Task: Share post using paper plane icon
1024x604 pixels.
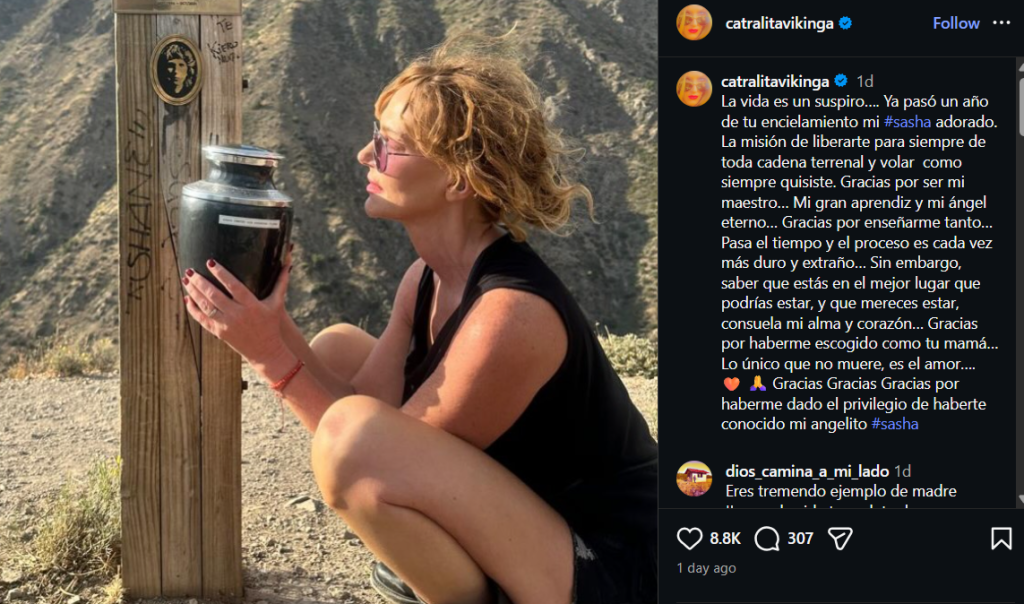Action: coord(841,539)
